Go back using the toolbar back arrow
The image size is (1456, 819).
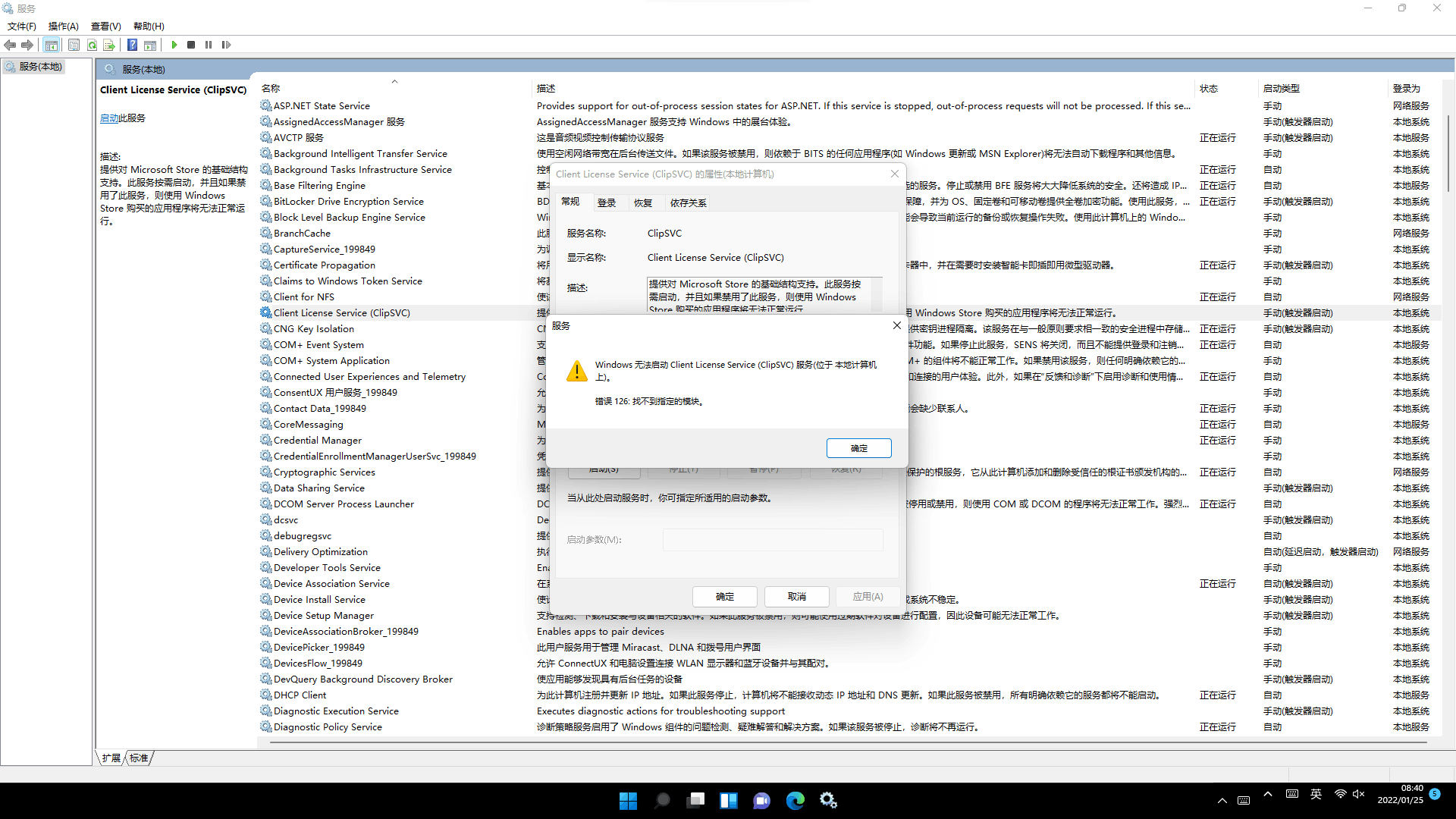(x=10, y=45)
